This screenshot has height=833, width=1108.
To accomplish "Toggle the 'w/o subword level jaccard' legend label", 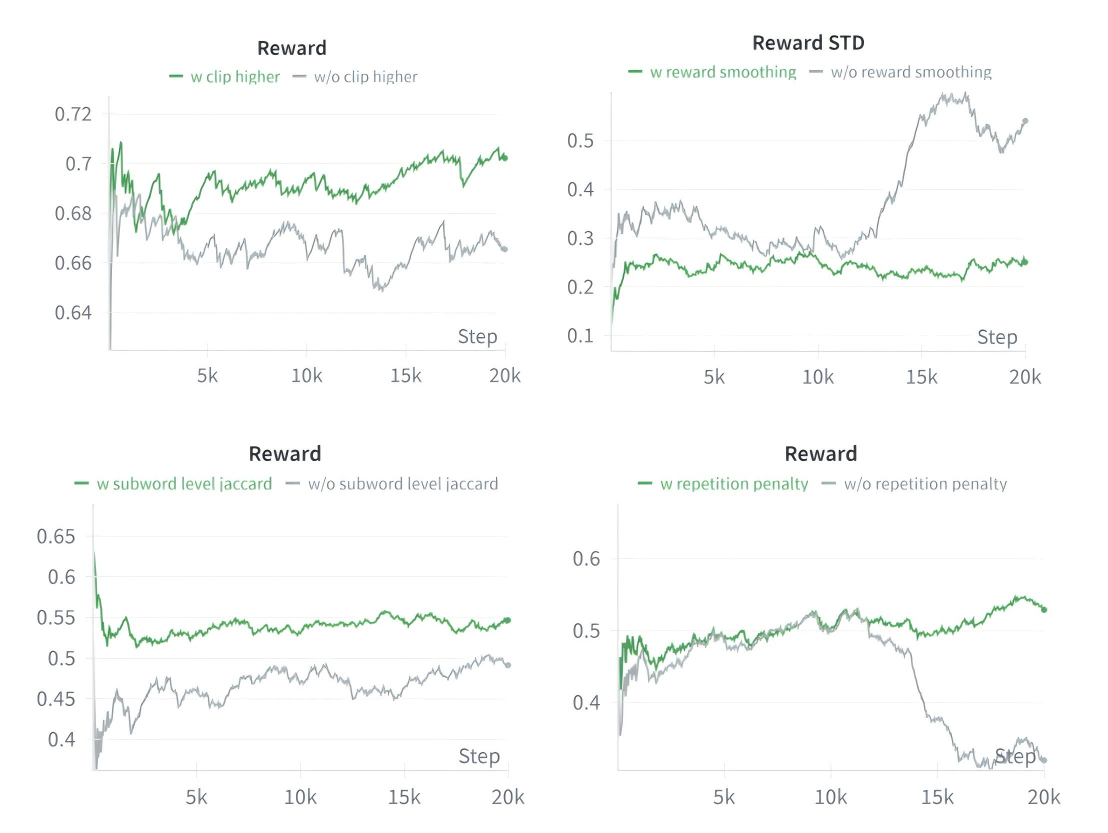I will coord(403,484).
